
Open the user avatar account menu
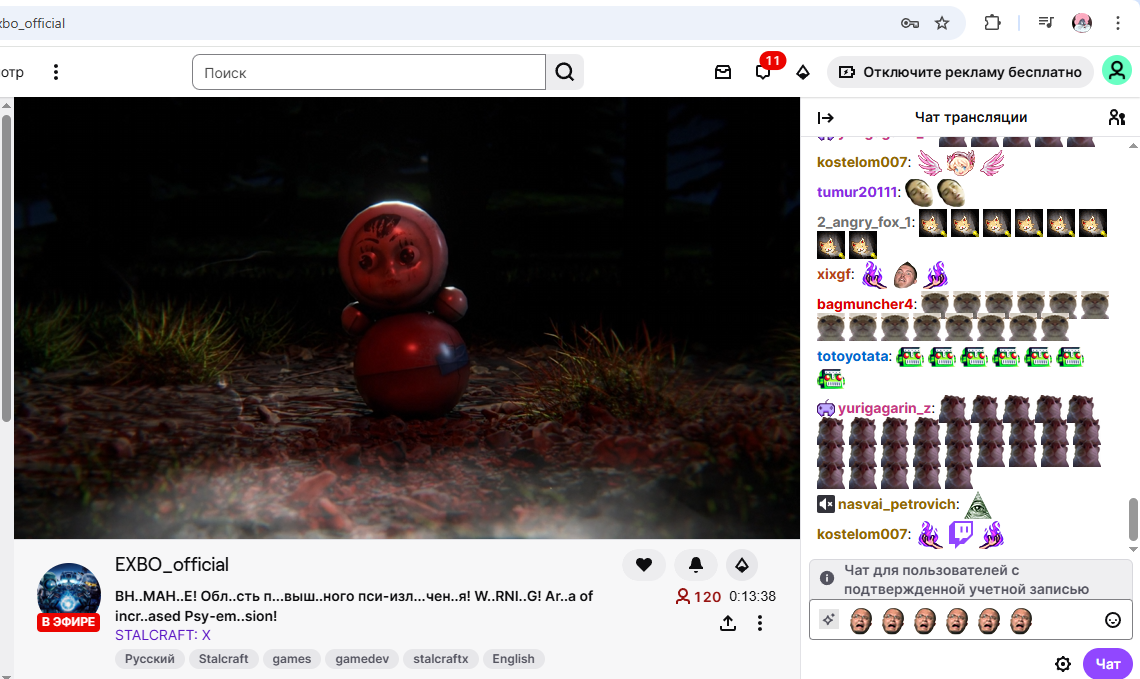pyautogui.click(x=1116, y=71)
